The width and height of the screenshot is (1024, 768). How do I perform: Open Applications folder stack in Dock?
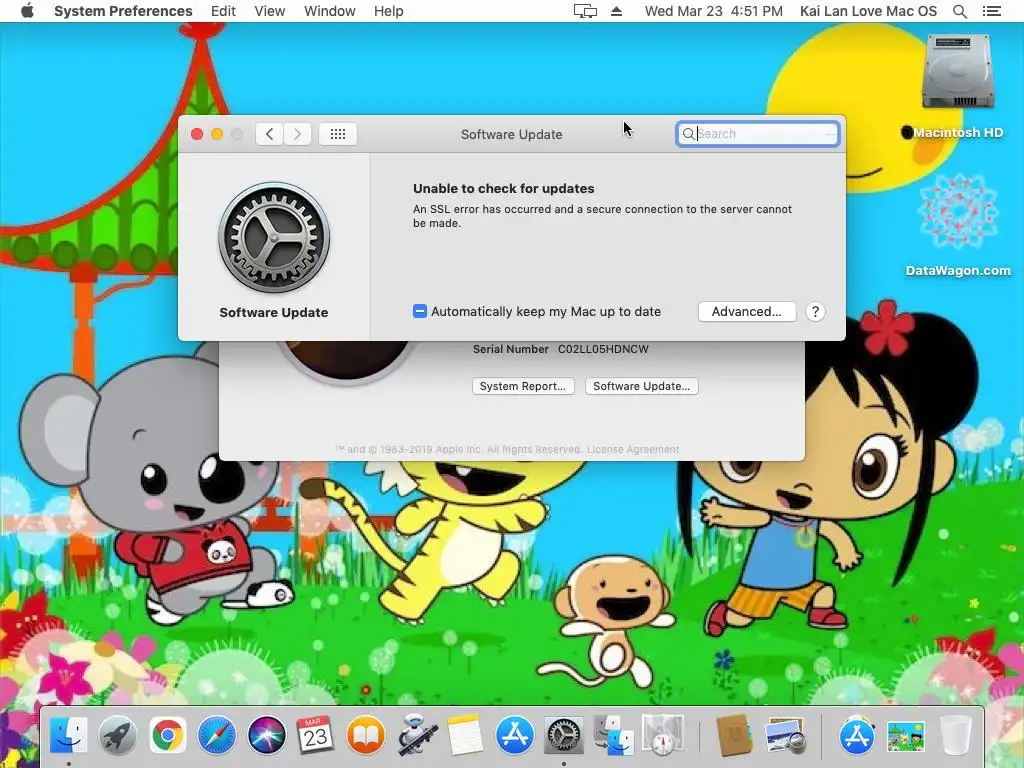[x=857, y=735]
